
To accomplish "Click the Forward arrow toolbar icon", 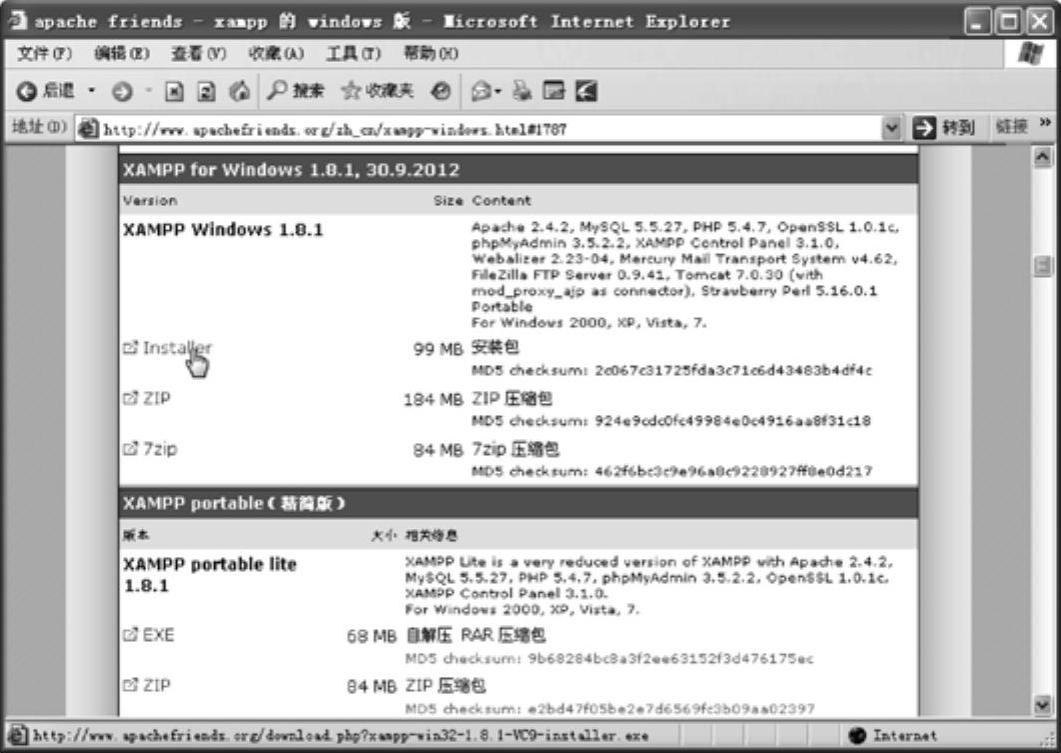I will pos(122,91).
